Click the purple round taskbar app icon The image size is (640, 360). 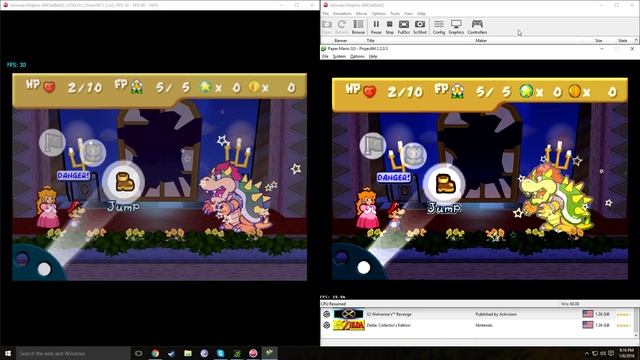click(x=204, y=353)
